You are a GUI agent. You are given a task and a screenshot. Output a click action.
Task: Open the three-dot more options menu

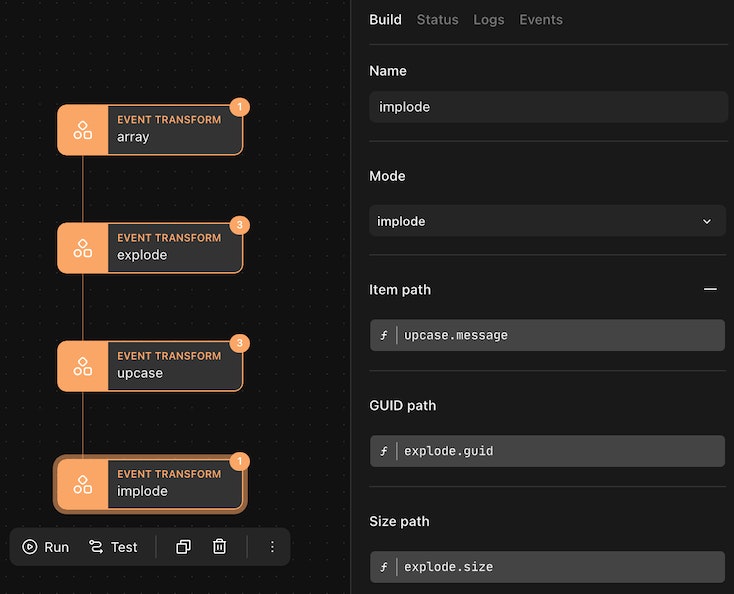click(x=272, y=547)
